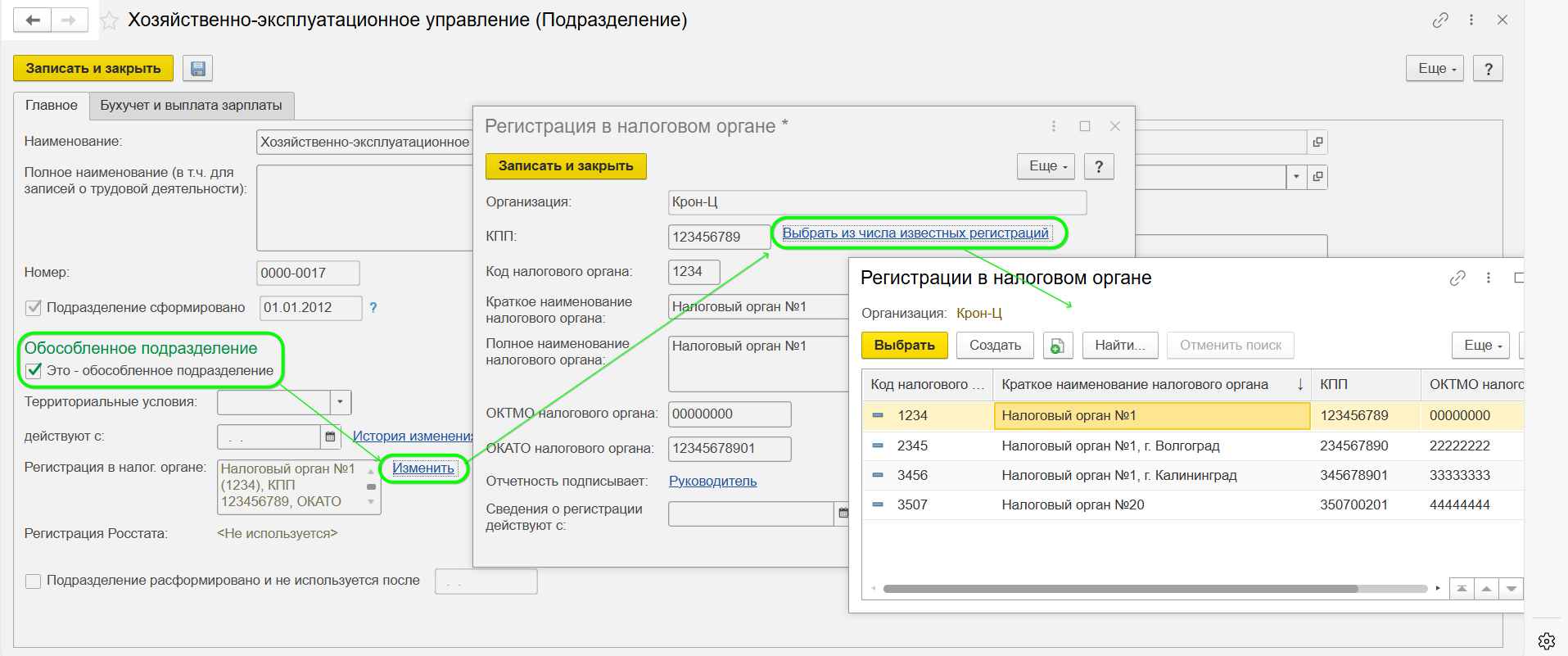Select the Главное tab
The width and height of the screenshot is (1568, 656).
tap(52, 106)
